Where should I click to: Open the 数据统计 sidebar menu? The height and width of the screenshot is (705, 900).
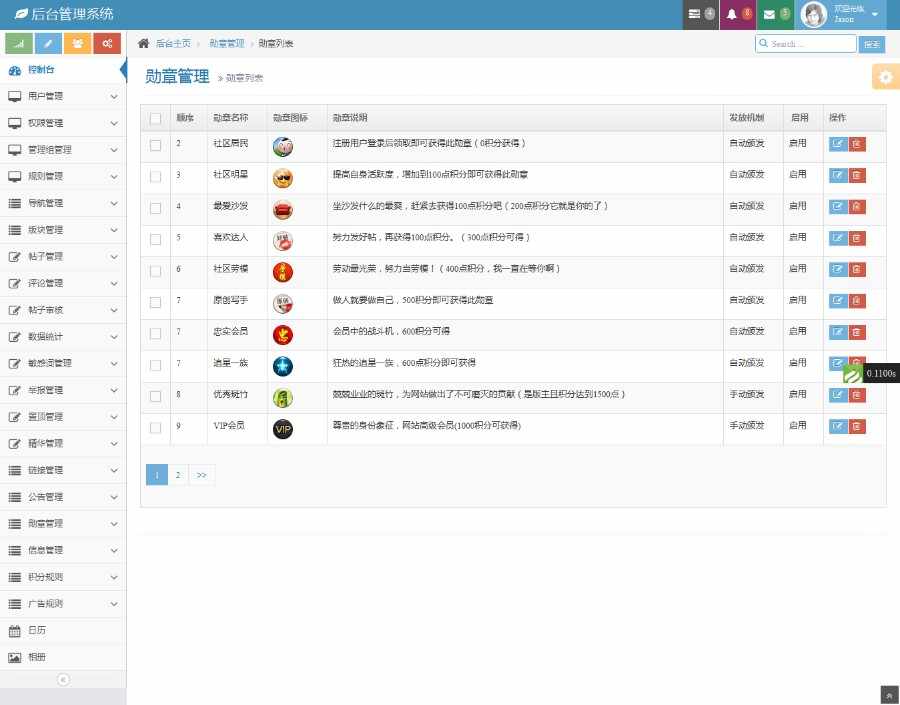click(x=63, y=337)
